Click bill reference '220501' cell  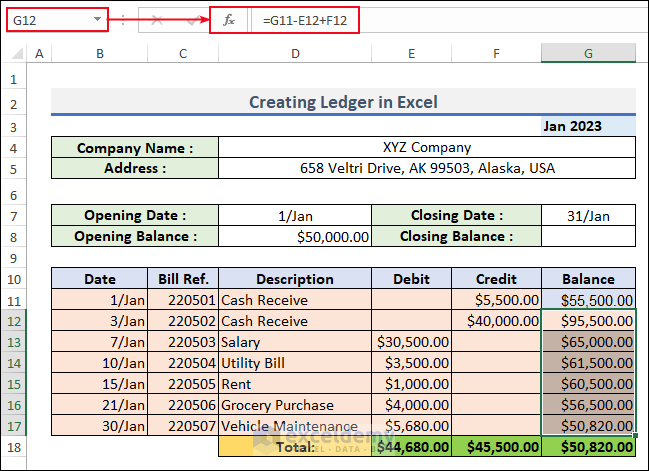pyautogui.click(x=183, y=300)
